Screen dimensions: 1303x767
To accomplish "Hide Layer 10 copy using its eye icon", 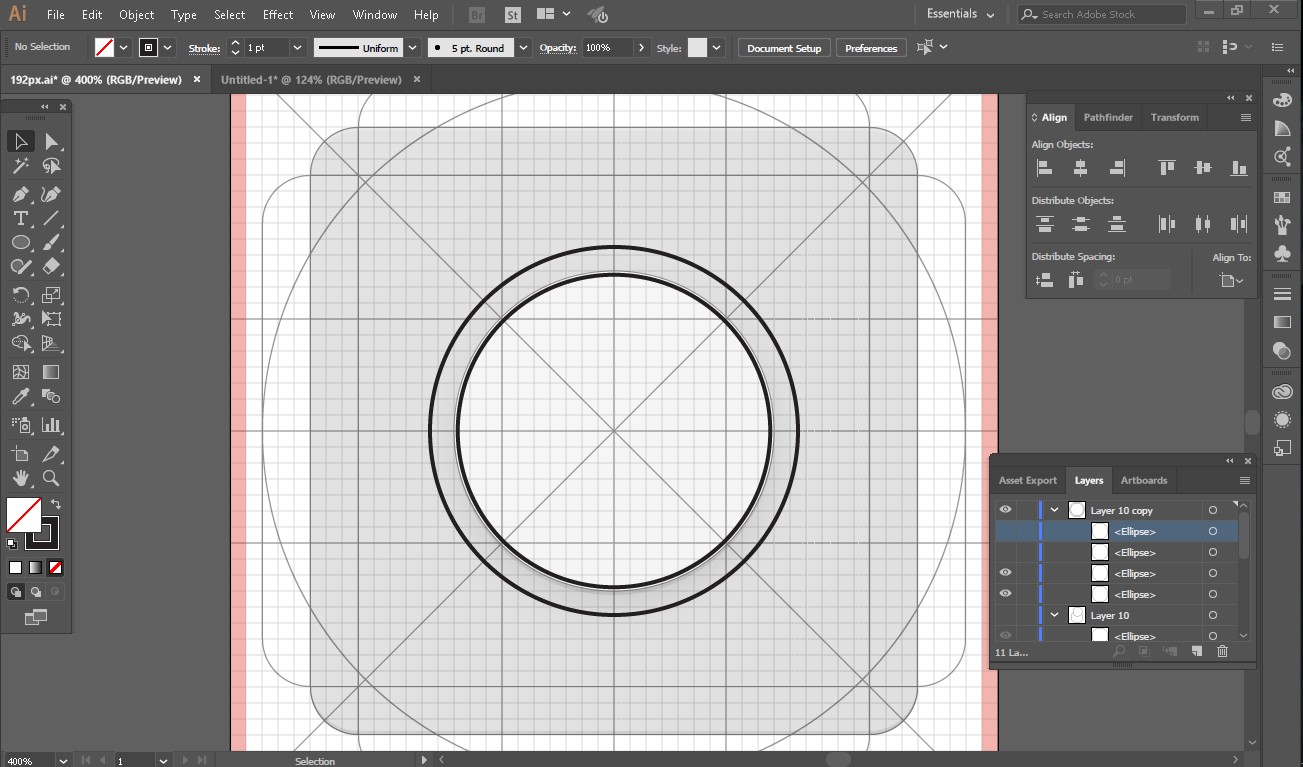I will pyautogui.click(x=1005, y=510).
